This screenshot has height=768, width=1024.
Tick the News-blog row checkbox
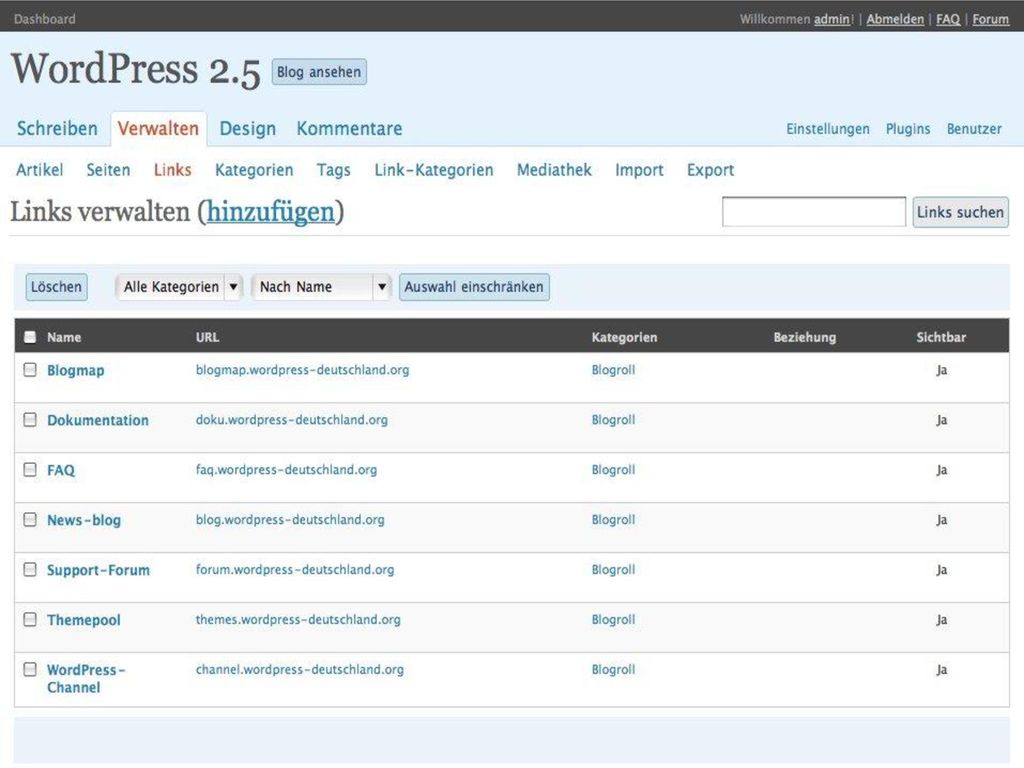point(30,519)
